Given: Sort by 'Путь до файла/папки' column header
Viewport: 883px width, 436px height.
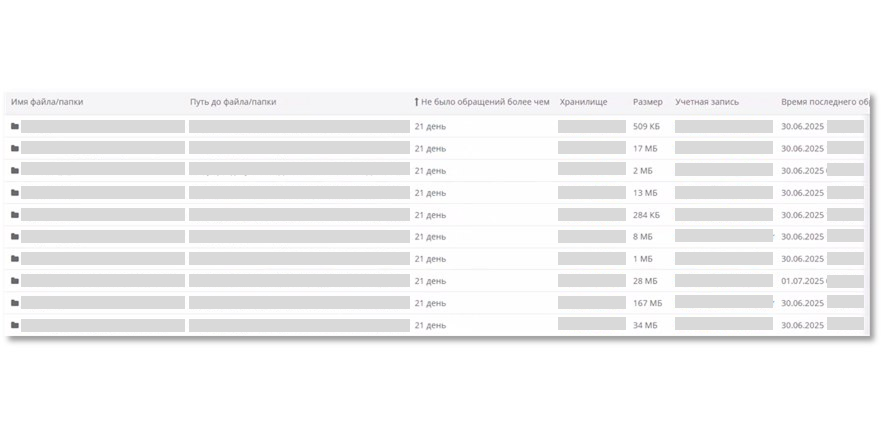Looking at the screenshot, I should (x=233, y=102).
